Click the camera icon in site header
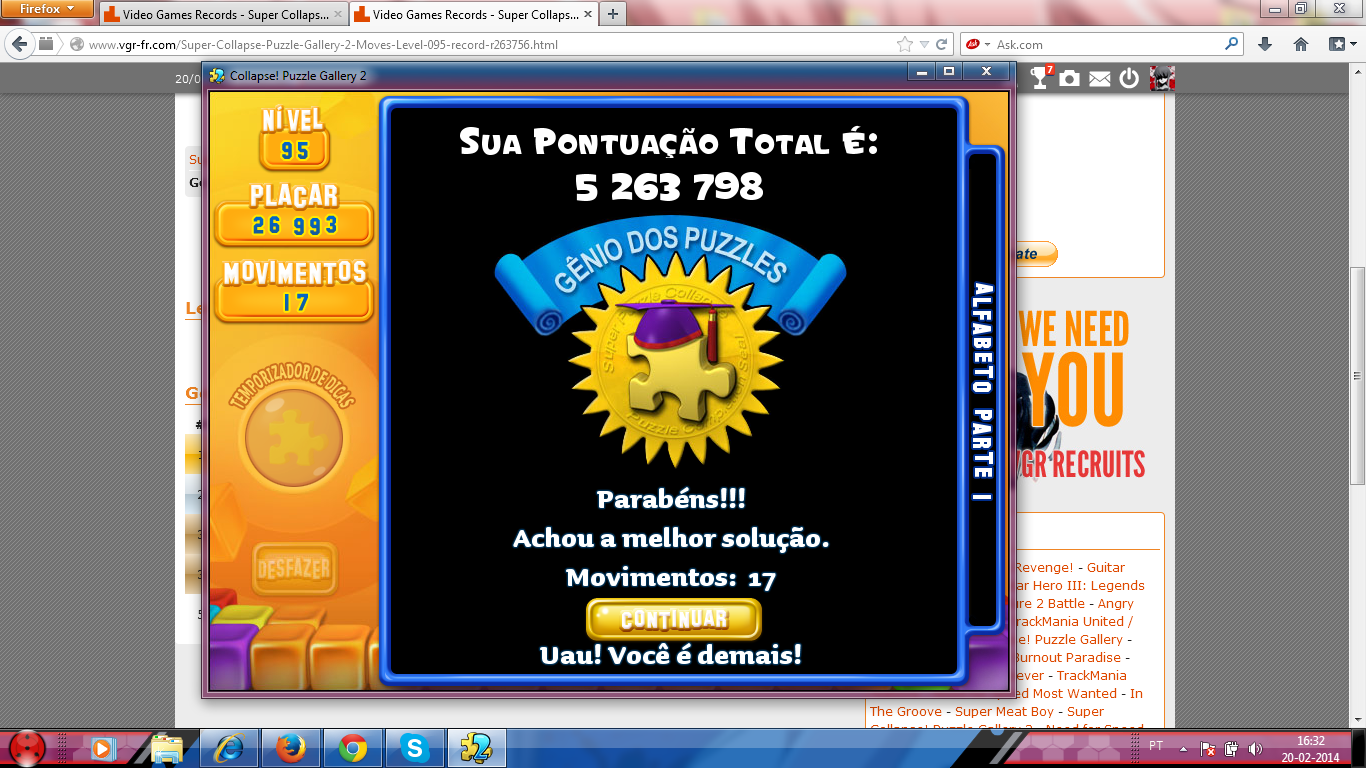This screenshot has height=768, width=1366. pyautogui.click(x=1070, y=79)
